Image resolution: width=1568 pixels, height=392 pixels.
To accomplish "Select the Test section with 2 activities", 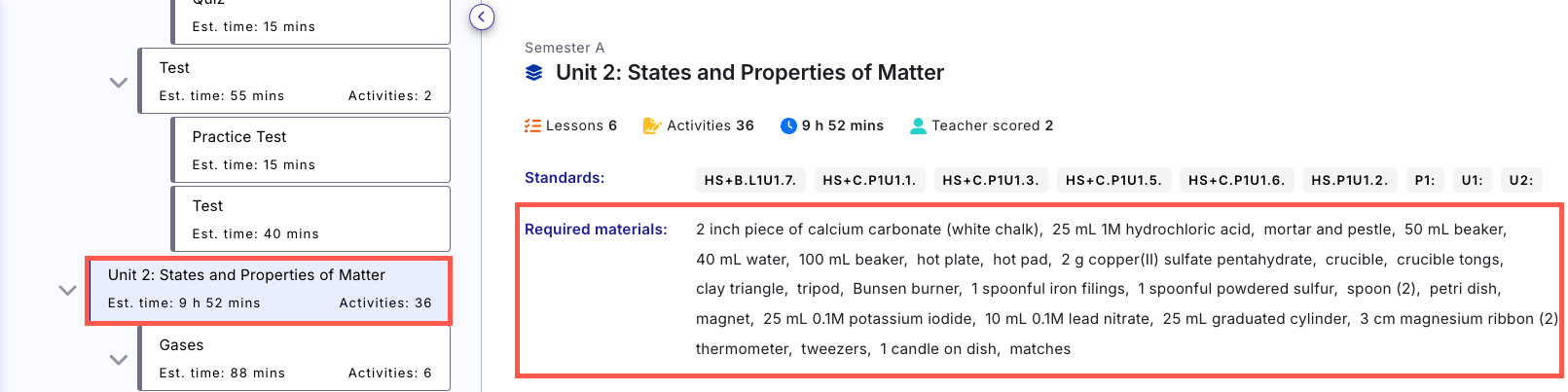I will [x=295, y=81].
